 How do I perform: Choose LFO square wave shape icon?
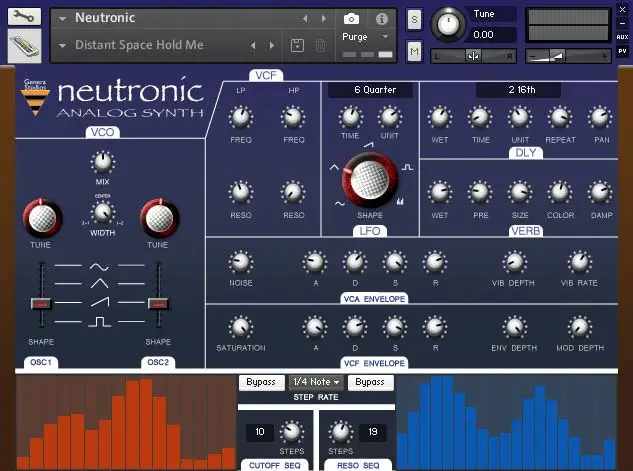(407, 167)
